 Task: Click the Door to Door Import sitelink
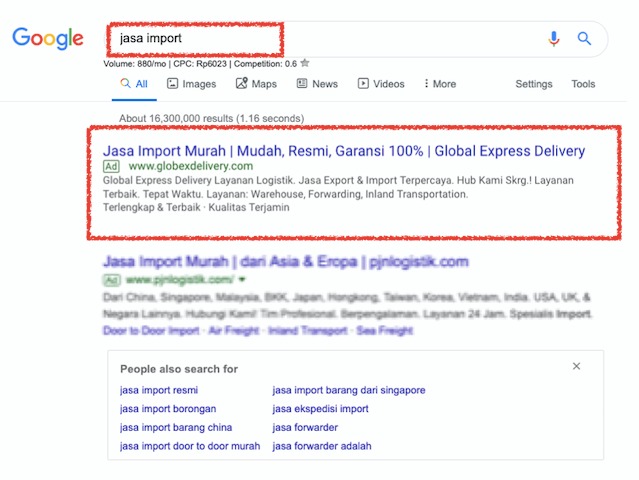[x=151, y=330]
